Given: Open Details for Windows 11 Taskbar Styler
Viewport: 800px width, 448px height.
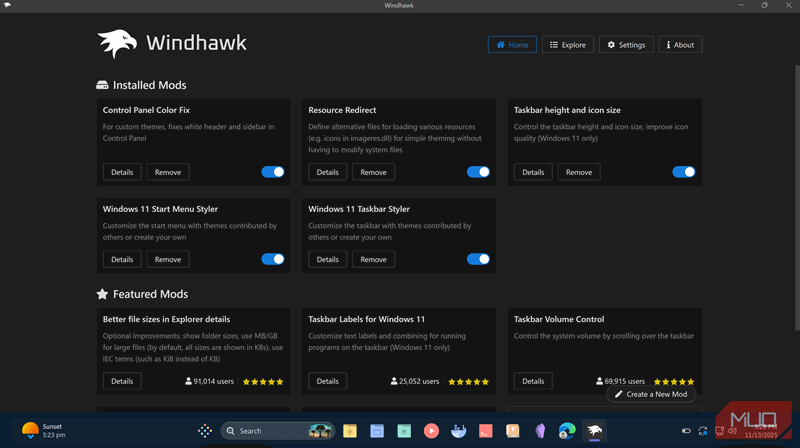Looking at the screenshot, I should (x=328, y=259).
